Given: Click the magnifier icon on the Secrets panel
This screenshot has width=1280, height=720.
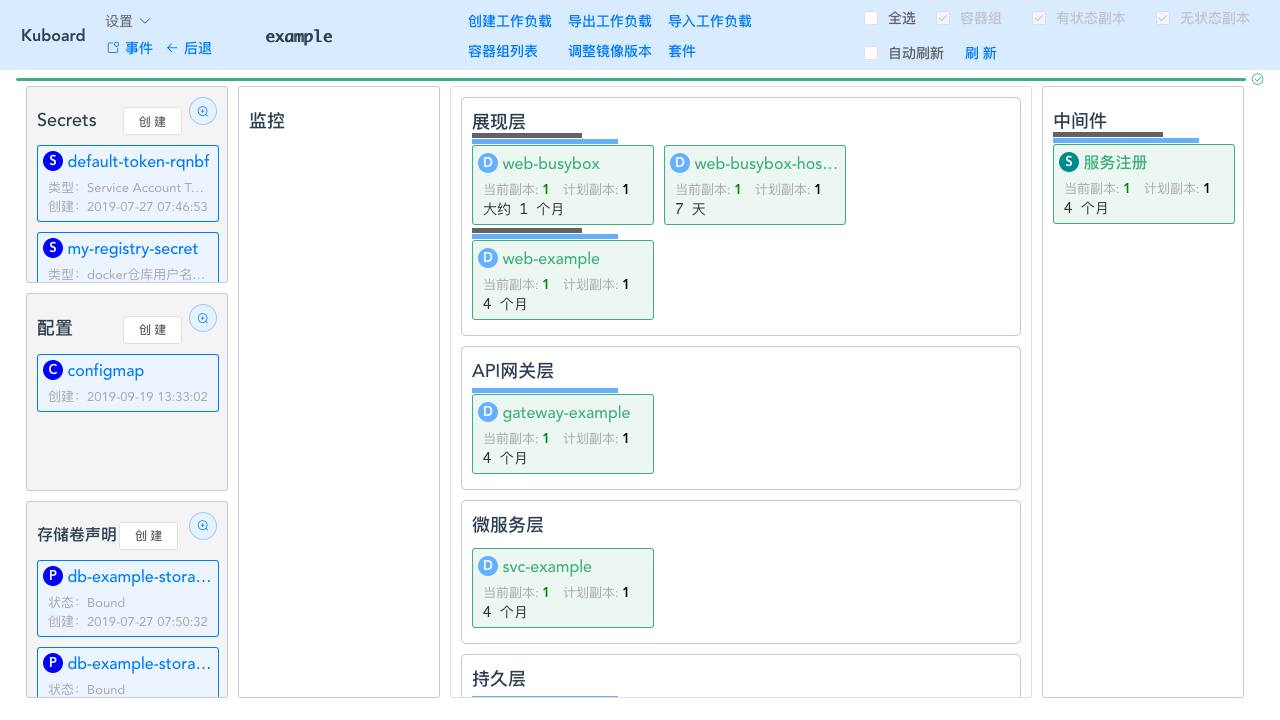Looking at the screenshot, I should 203,111.
